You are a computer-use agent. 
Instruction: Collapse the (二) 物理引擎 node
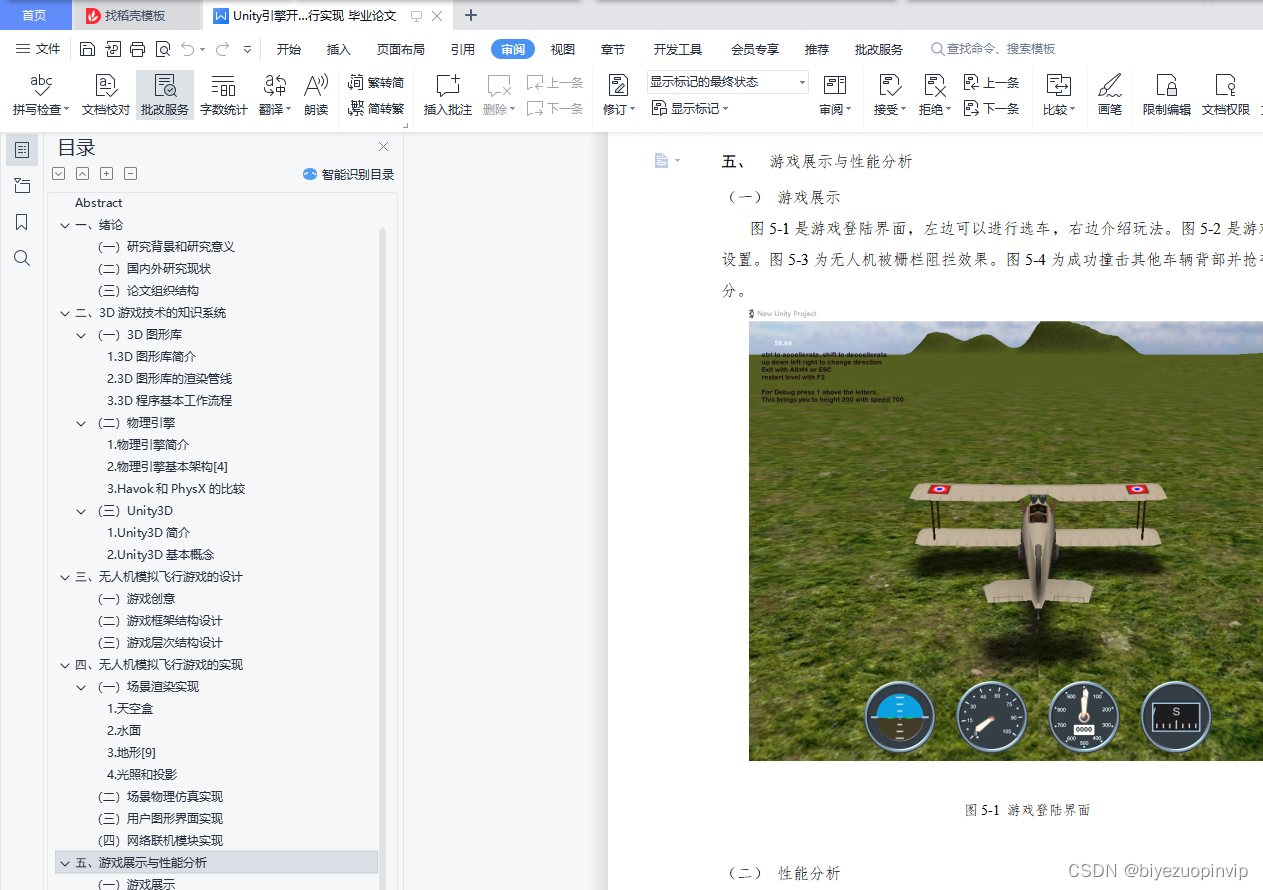[81, 423]
